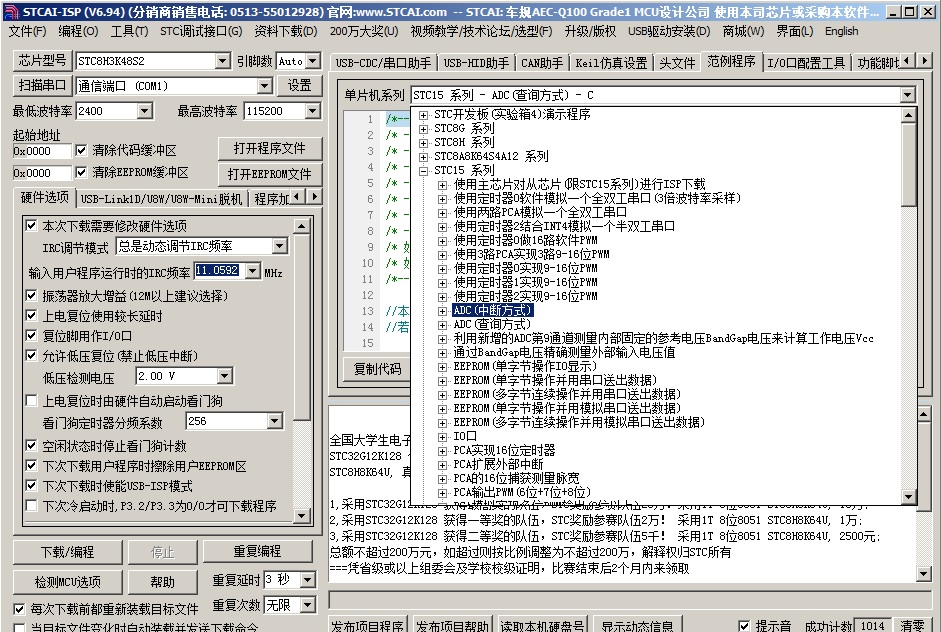The width and height of the screenshot is (941, 632).
Task: Open IRC frequency 11.0592 dropdown
Action: [x=253, y=271]
